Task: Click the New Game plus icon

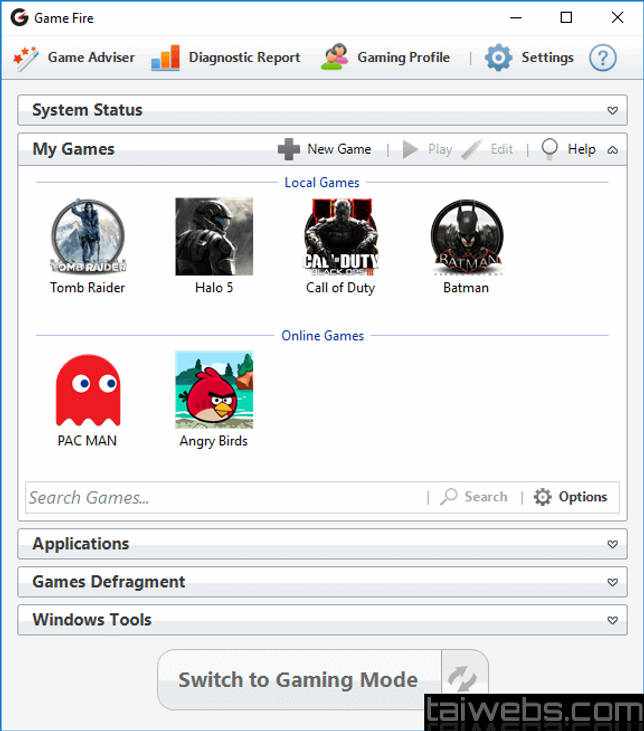Action: click(x=289, y=149)
